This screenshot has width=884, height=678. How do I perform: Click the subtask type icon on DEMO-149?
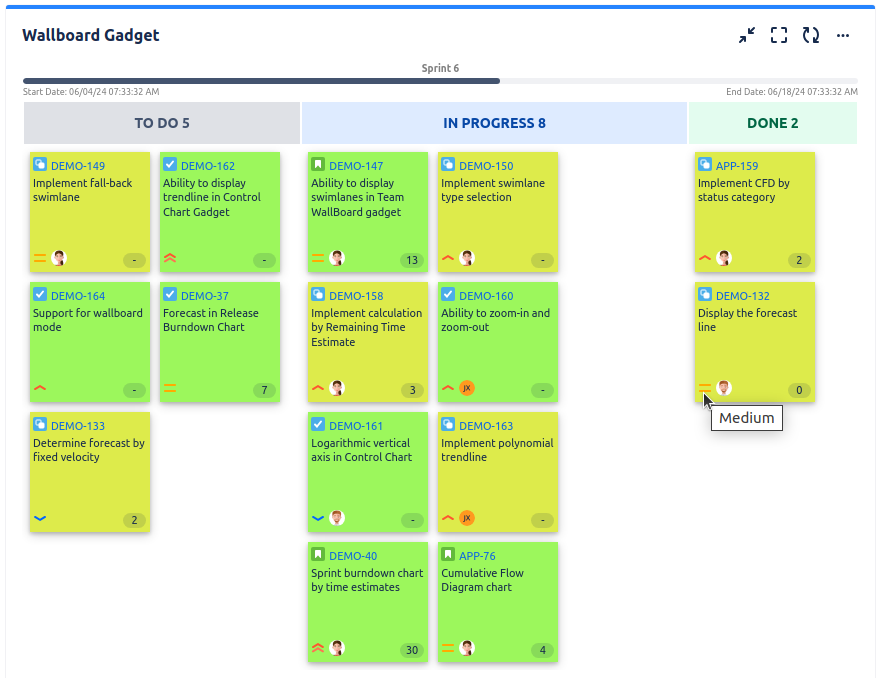pos(40,164)
